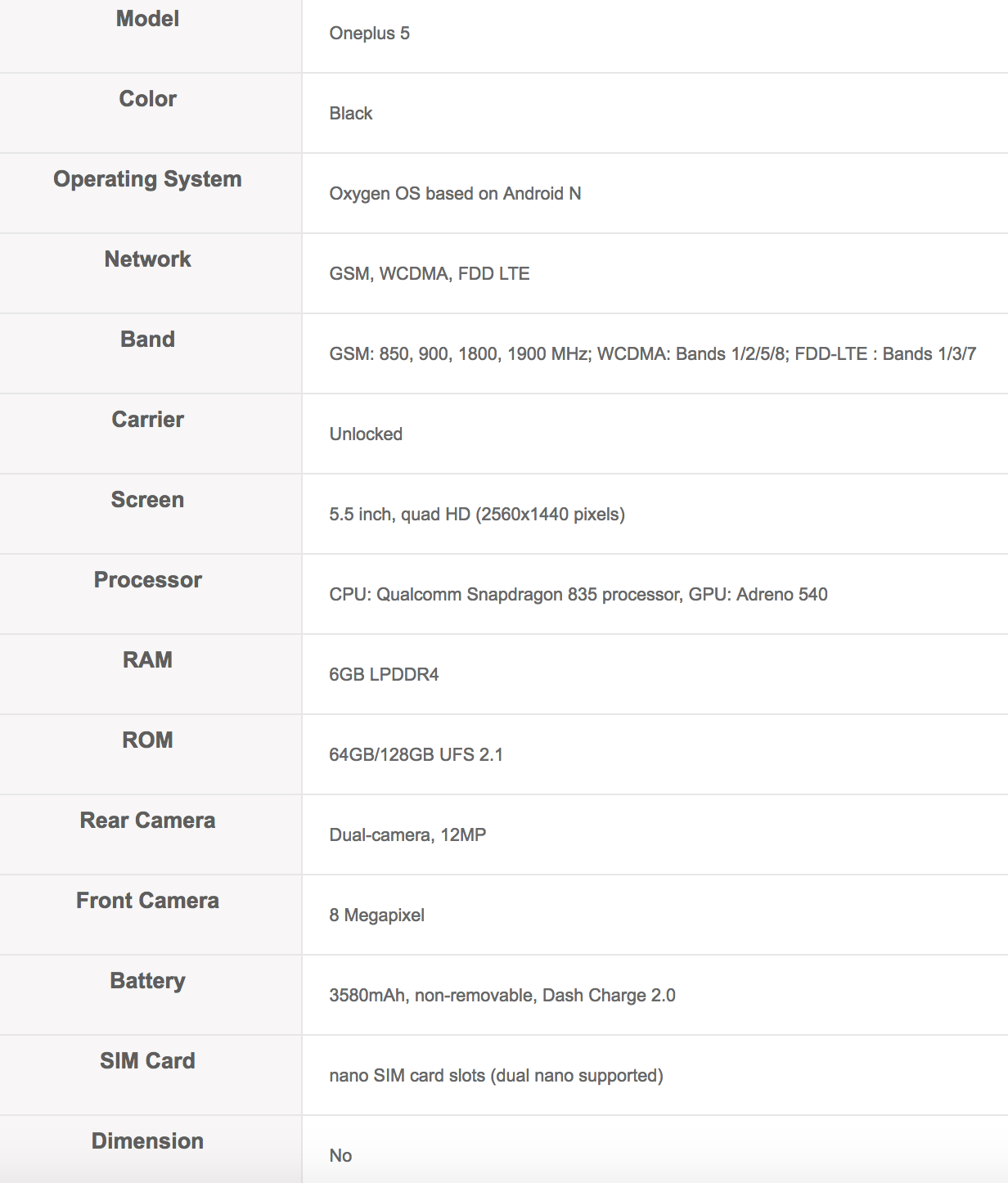Click the Screen resolution value text

tap(476, 515)
